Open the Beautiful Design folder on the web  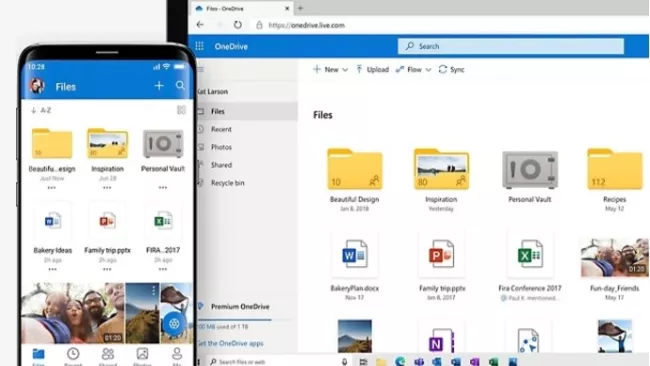[354, 170]
